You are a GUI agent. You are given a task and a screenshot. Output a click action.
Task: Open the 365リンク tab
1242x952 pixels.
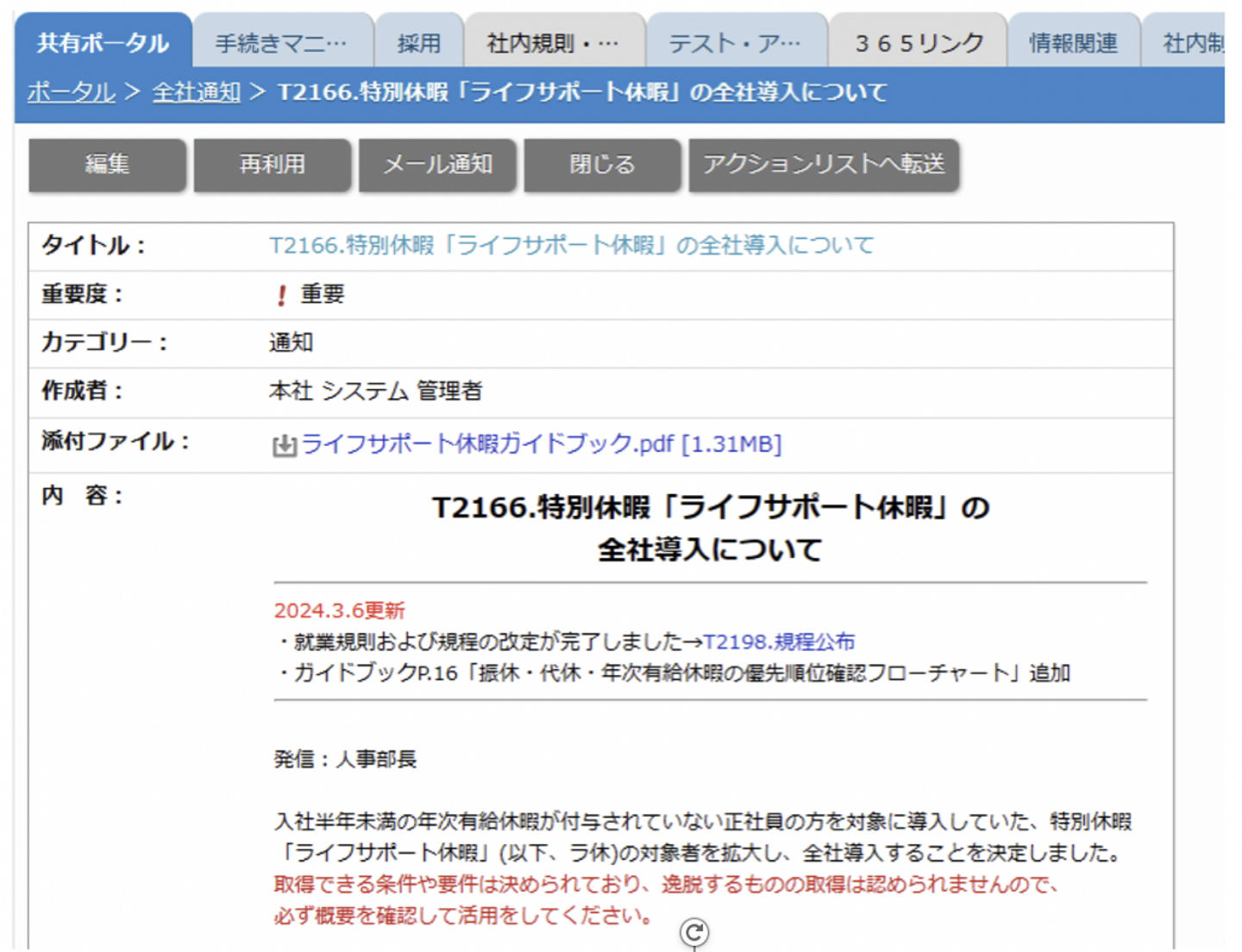click(x=919, y=42)
